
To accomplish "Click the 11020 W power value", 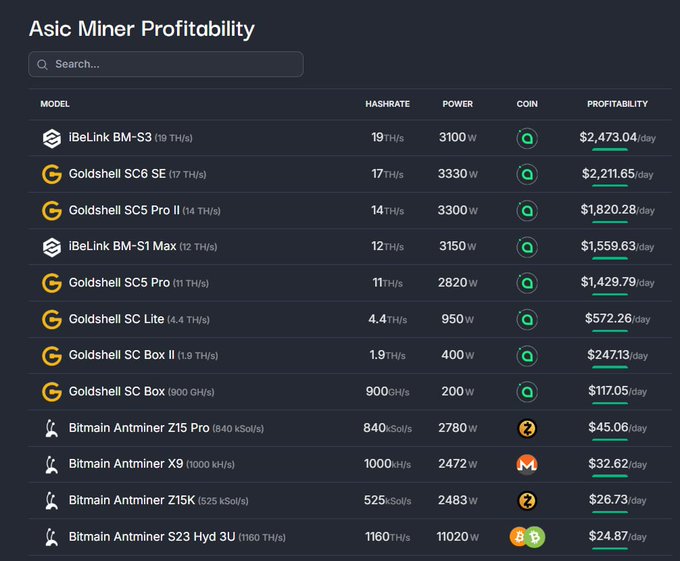I will 458,537.
